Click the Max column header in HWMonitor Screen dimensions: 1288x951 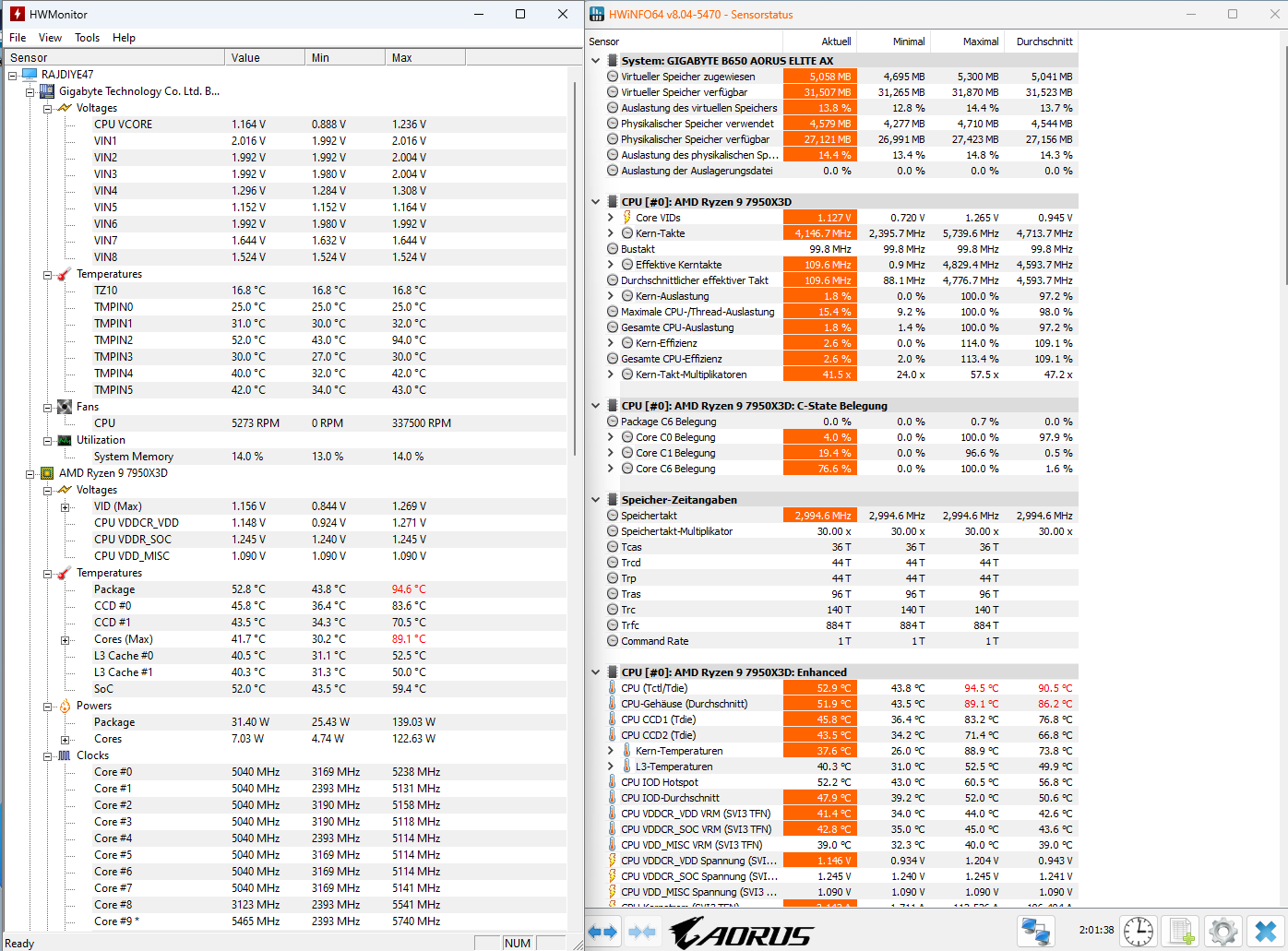tap(425, 57)
